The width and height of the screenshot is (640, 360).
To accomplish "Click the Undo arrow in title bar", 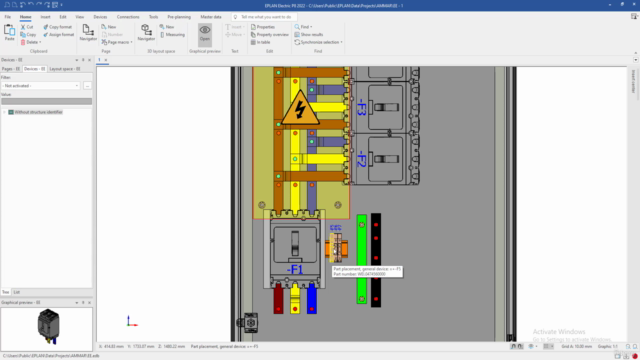I will point(31,5).
